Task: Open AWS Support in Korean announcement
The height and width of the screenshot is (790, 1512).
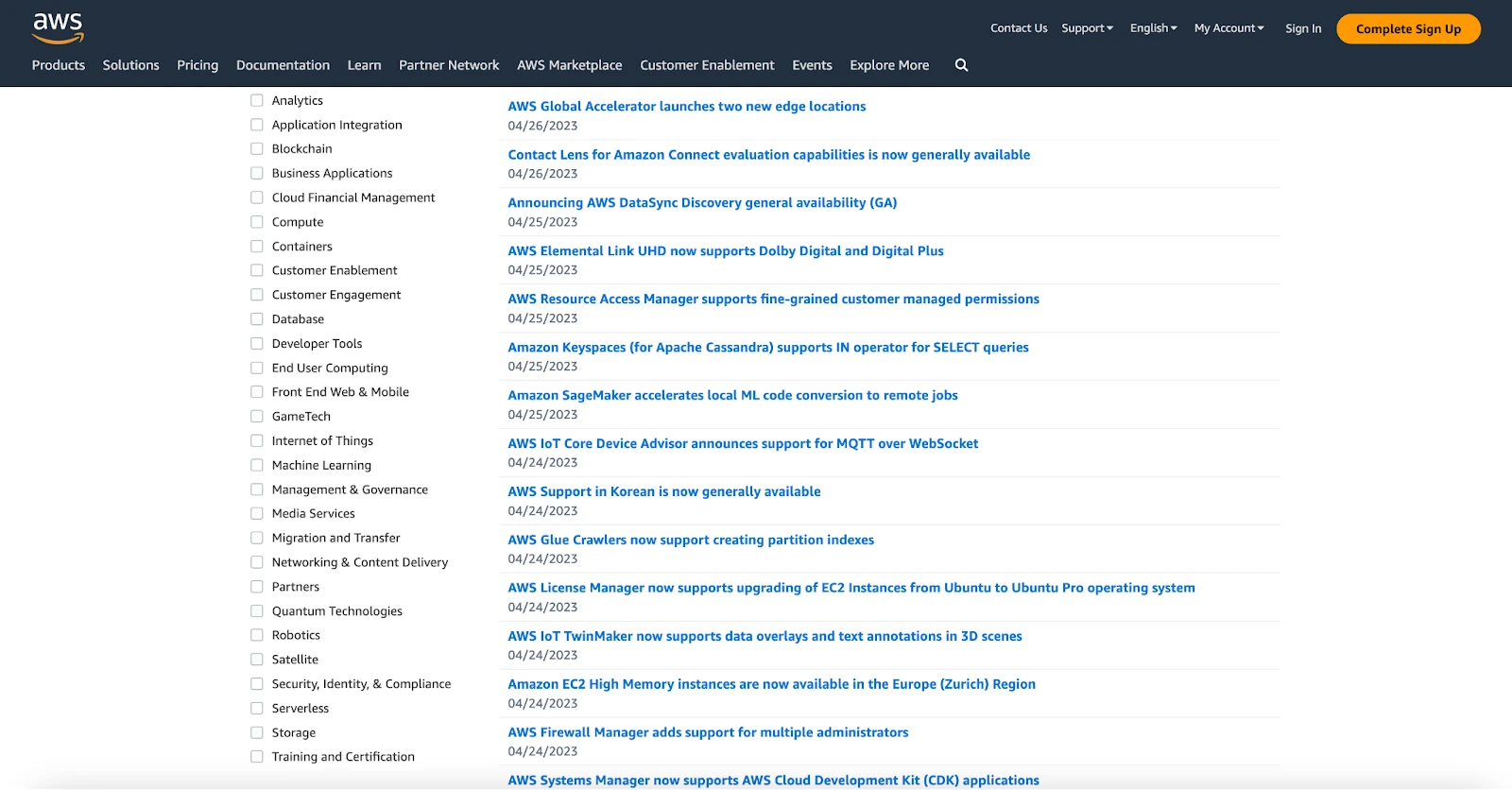Action: [664, 492]
